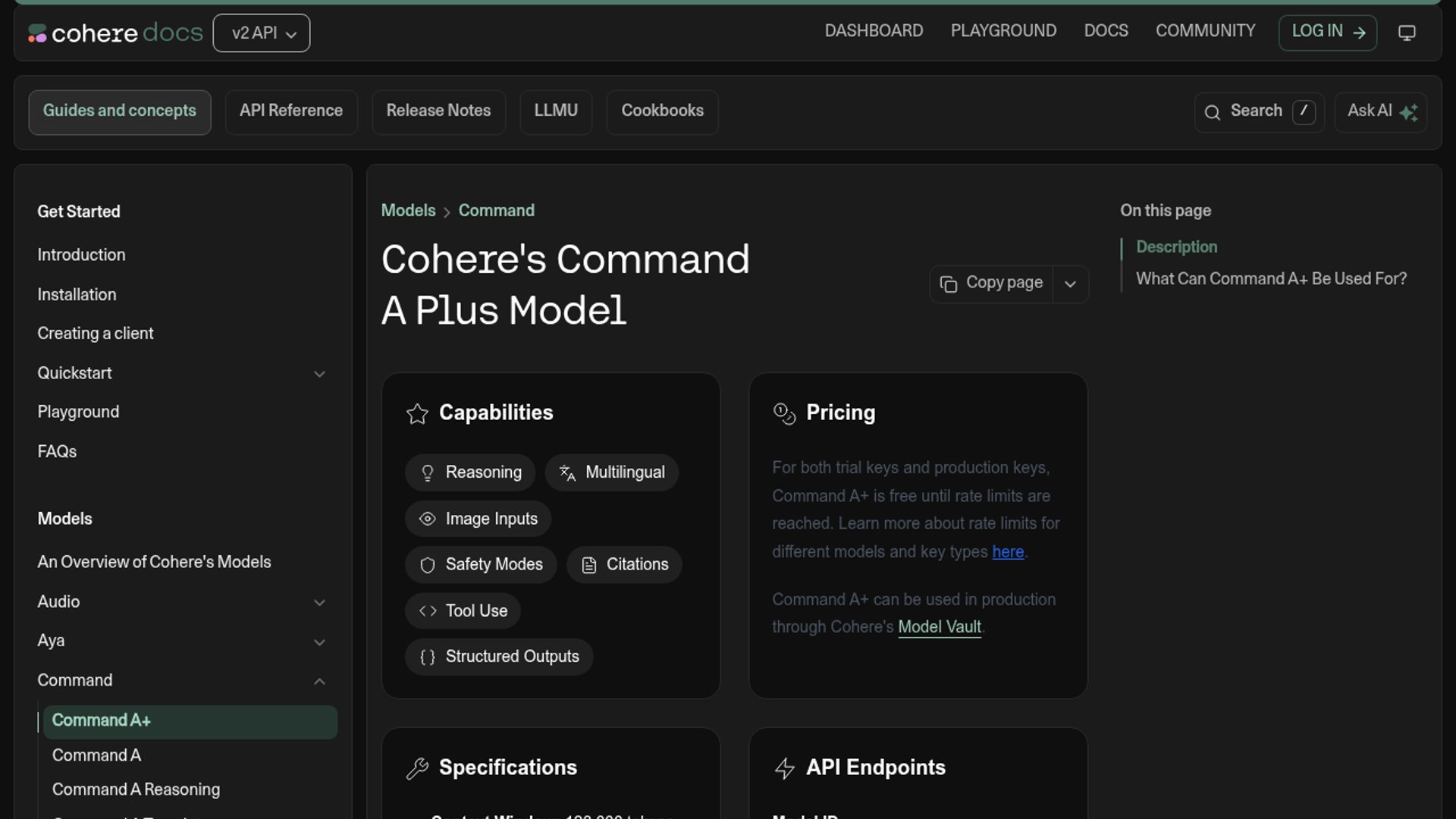Open the v2 API version dropdown
Screen dimensions: 1456x819
pyautogui.click(x=262, y=33)
